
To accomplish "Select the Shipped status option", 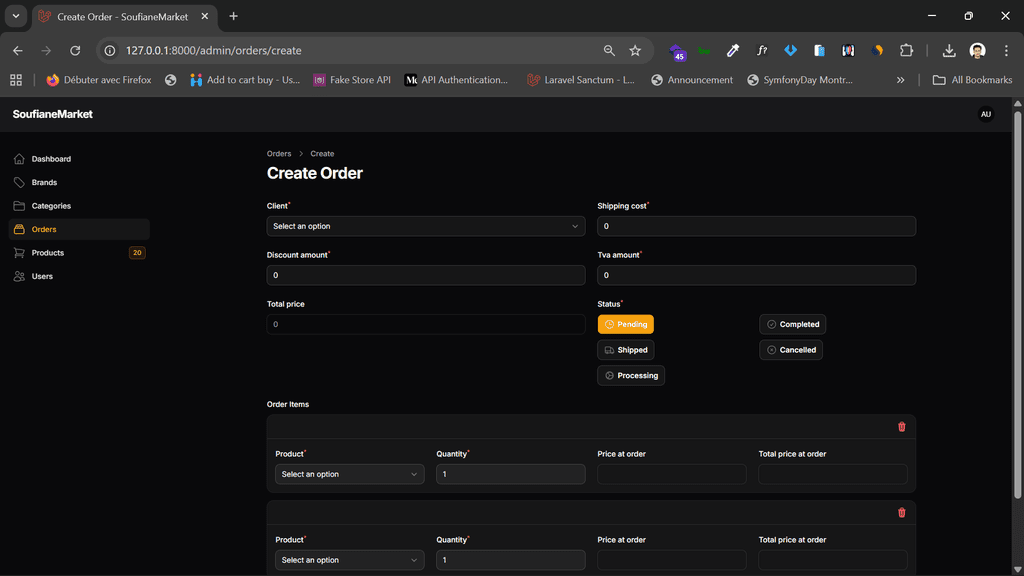I will (x=626, y=350).
